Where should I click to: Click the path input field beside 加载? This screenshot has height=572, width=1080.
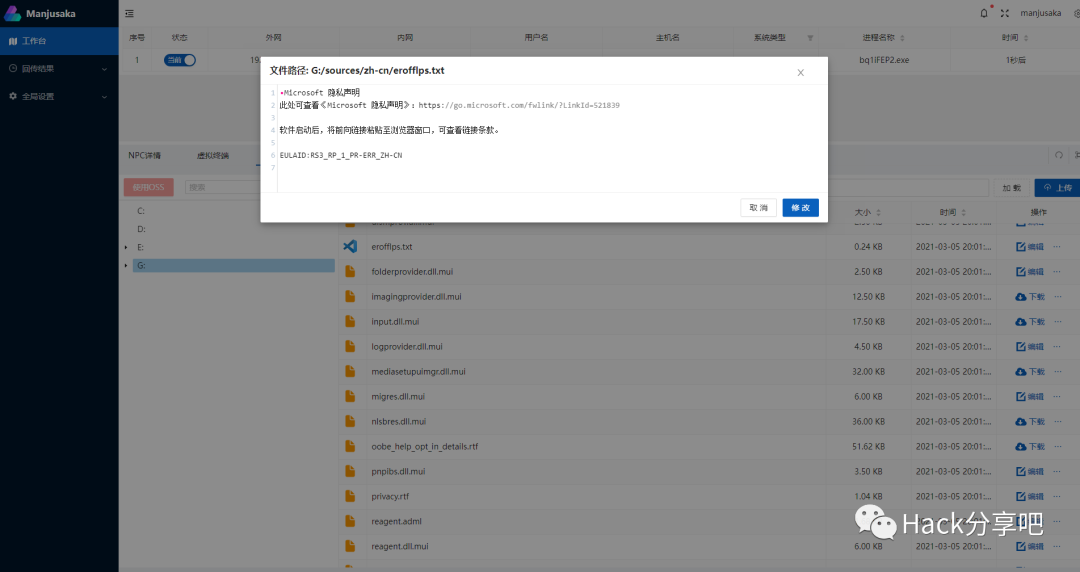[908, 187]
